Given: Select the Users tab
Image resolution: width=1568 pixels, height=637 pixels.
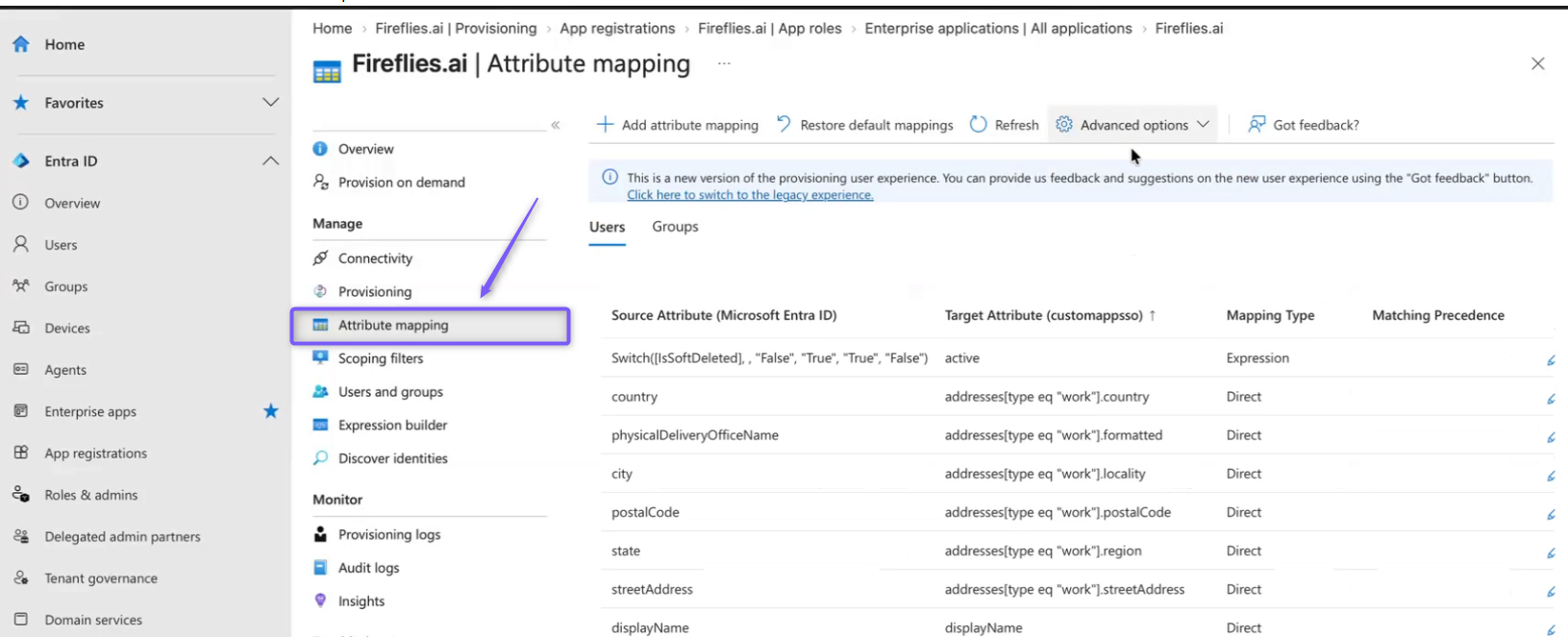Looking at the screenshot, I should pos(608,227).
